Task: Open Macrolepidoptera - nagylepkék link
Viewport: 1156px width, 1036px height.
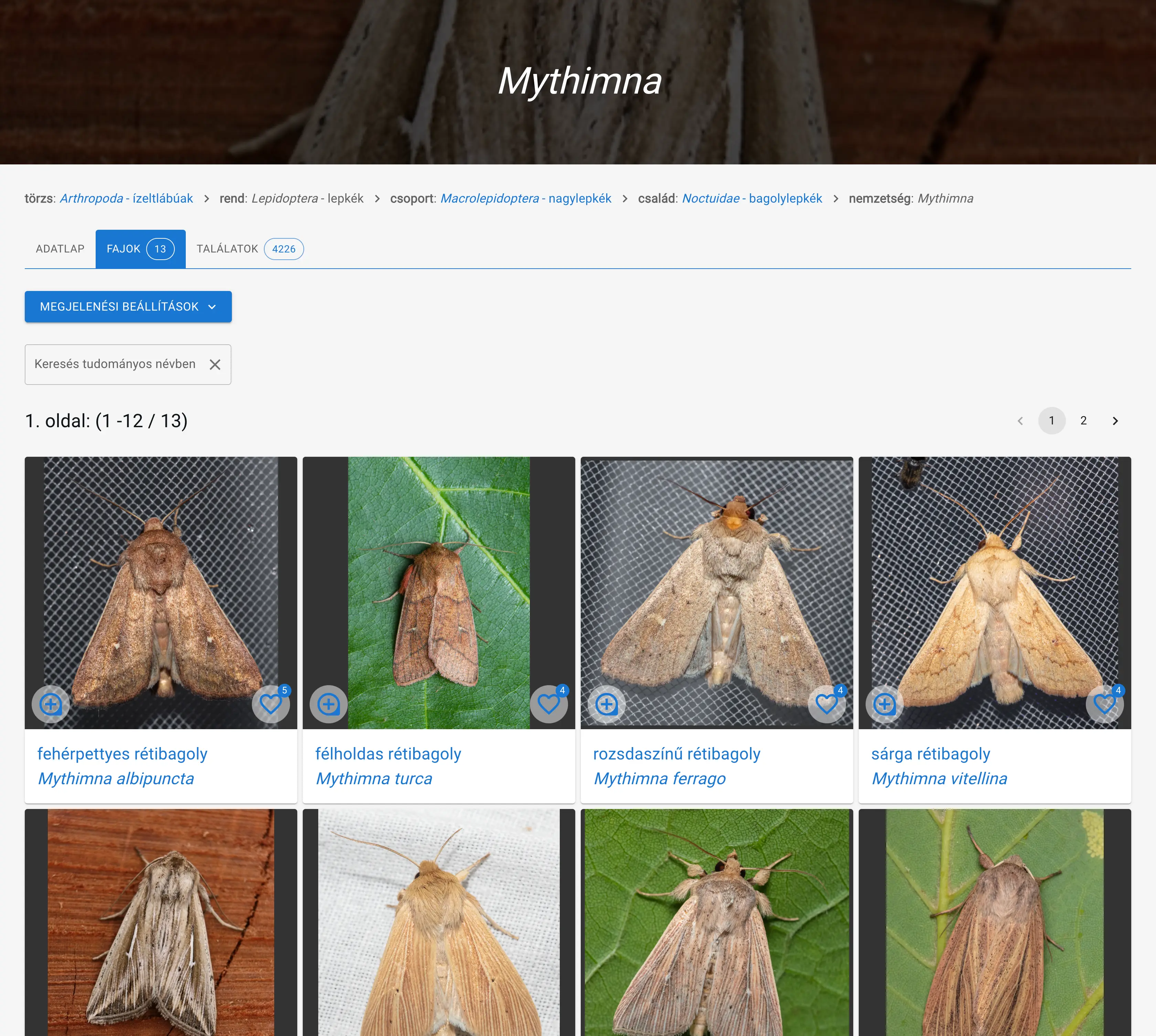Action: coord(526,198)
